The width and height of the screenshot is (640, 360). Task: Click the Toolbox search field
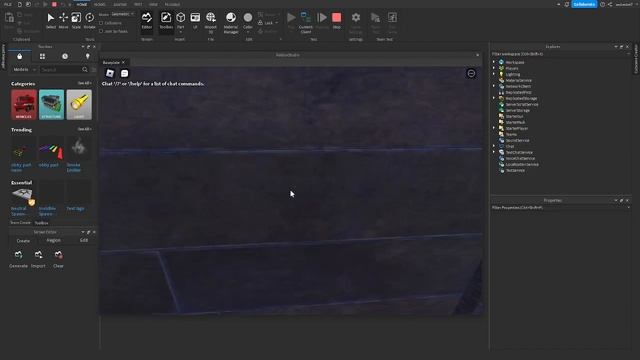(60, 70)
